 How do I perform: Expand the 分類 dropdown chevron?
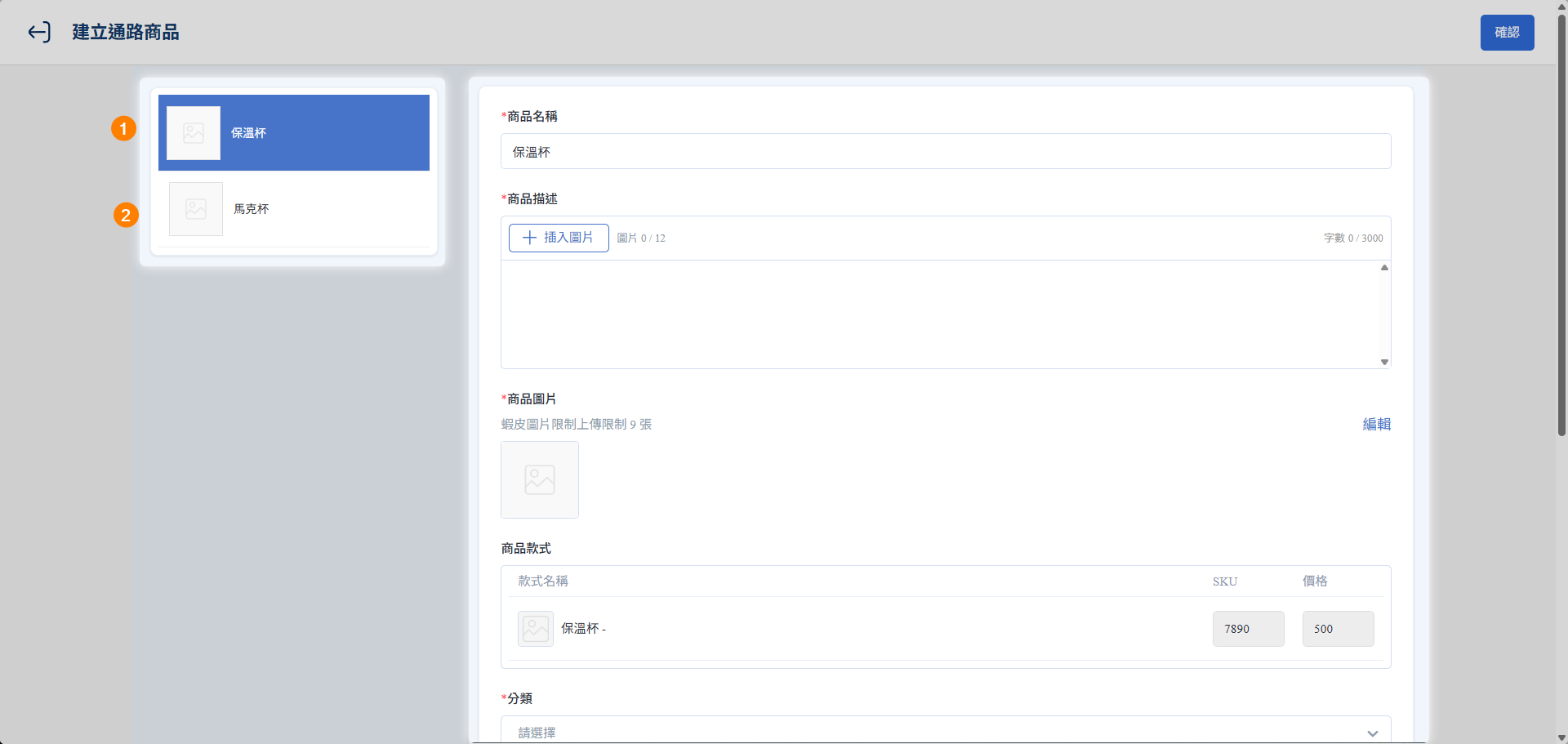pyautogui.click(x=1372, y=733)
